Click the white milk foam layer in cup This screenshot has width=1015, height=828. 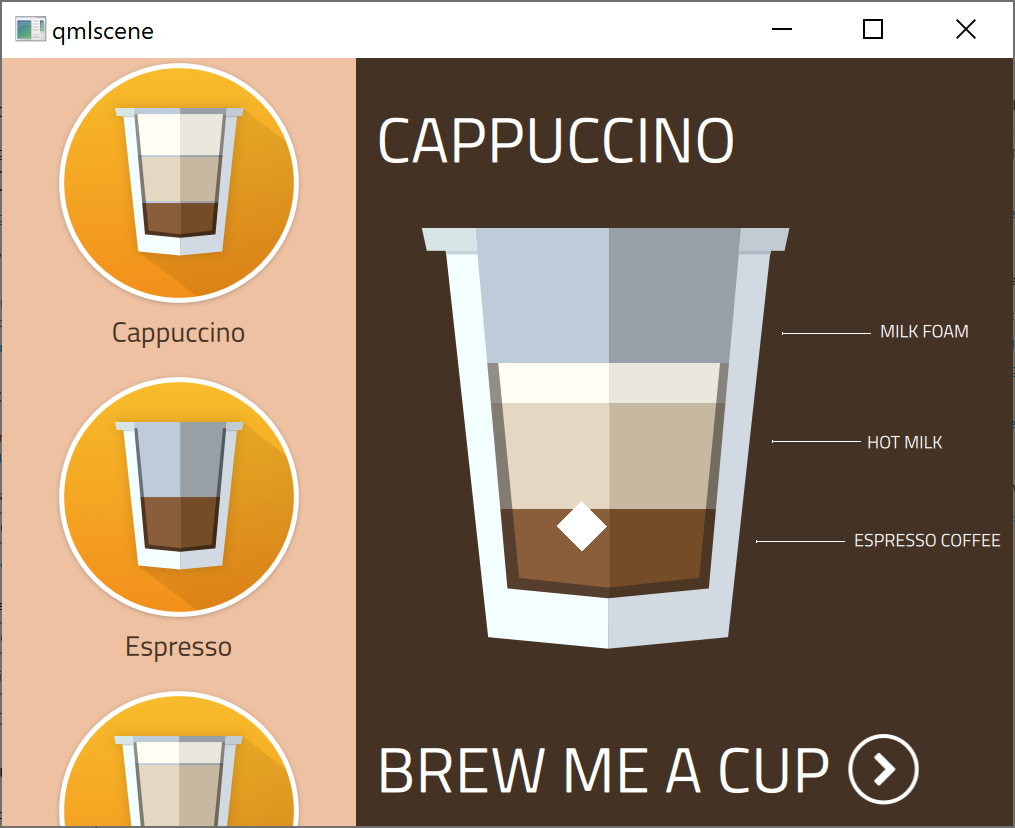[608, 382]
